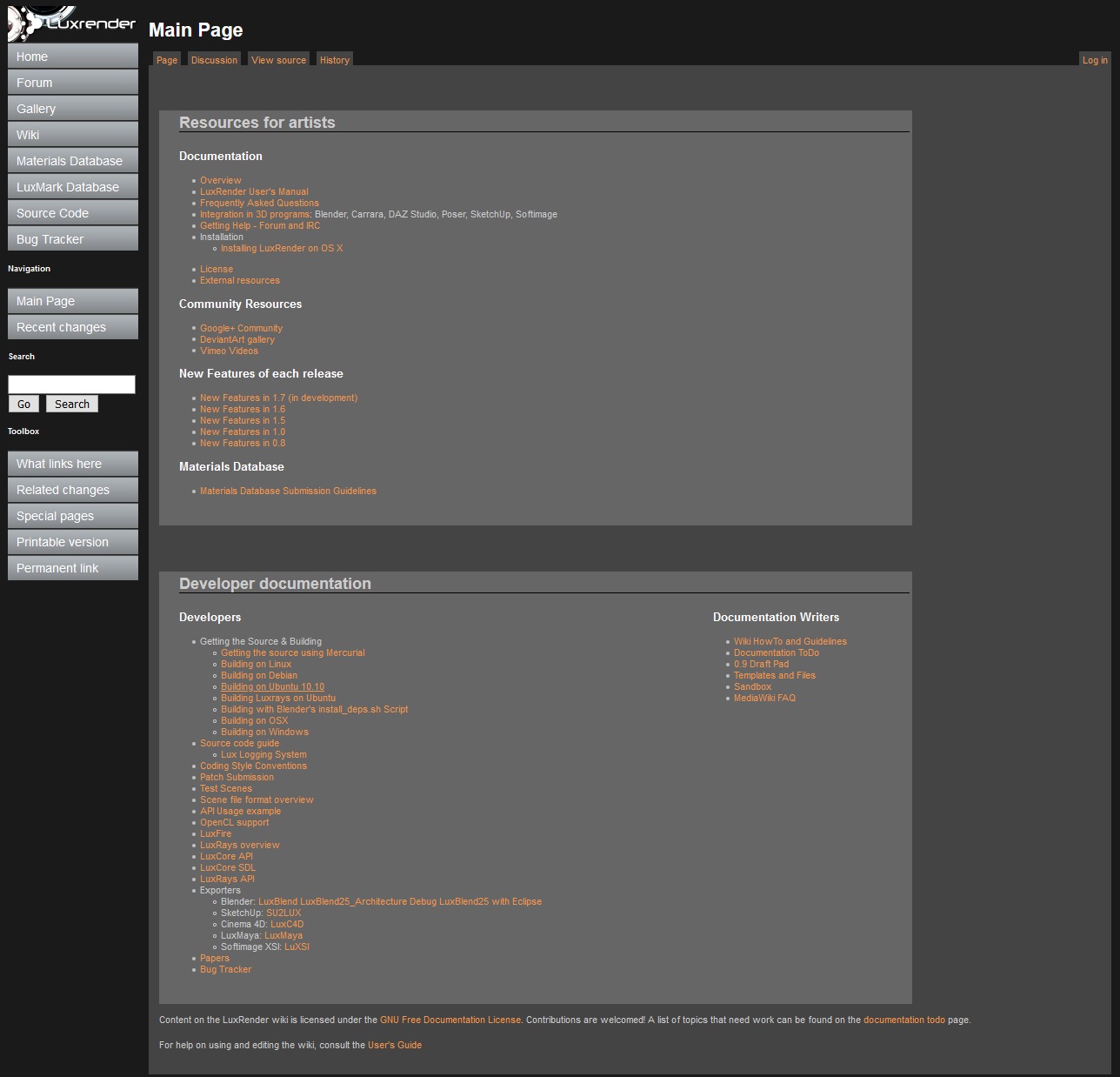Open the Forum sidebar button
This screenshot has height=1077, width=1120.
click(72, 83)
